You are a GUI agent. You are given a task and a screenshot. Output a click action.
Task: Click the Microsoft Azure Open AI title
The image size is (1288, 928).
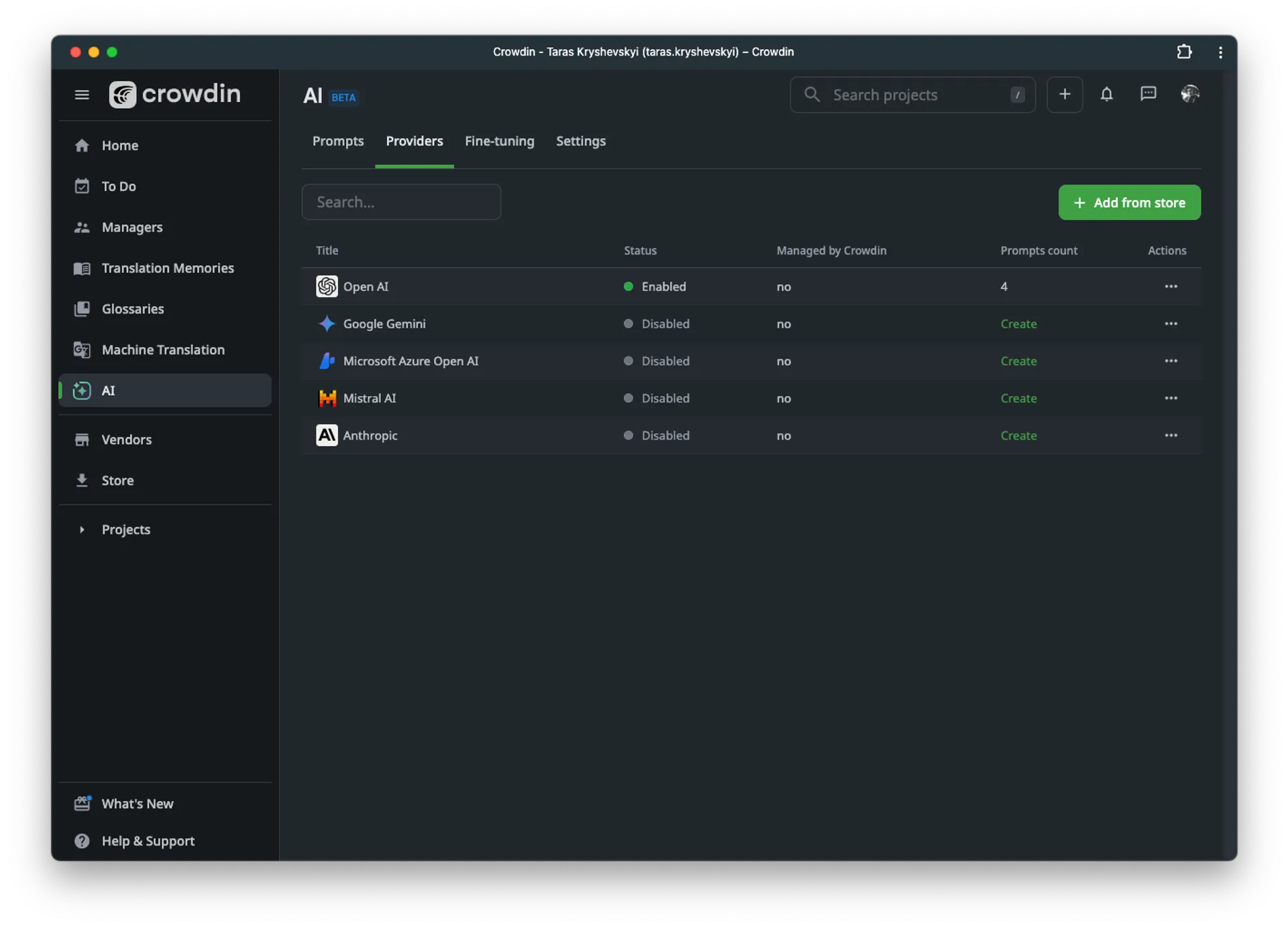coord(411,361)
